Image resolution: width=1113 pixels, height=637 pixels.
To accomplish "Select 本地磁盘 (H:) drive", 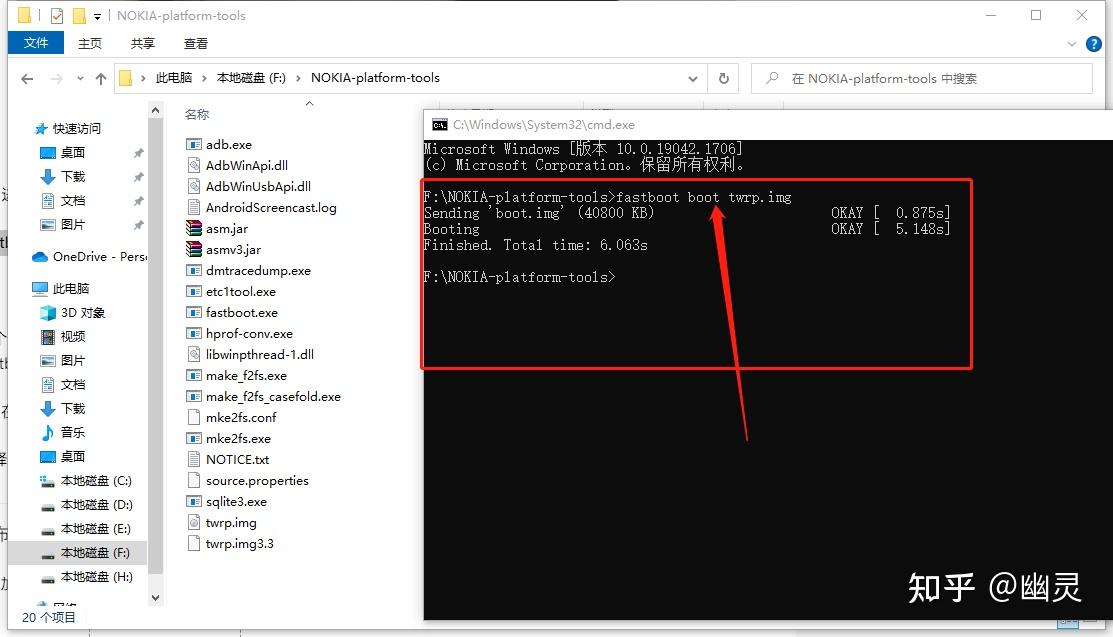I will pyautogui.click(x=96, y=577).
